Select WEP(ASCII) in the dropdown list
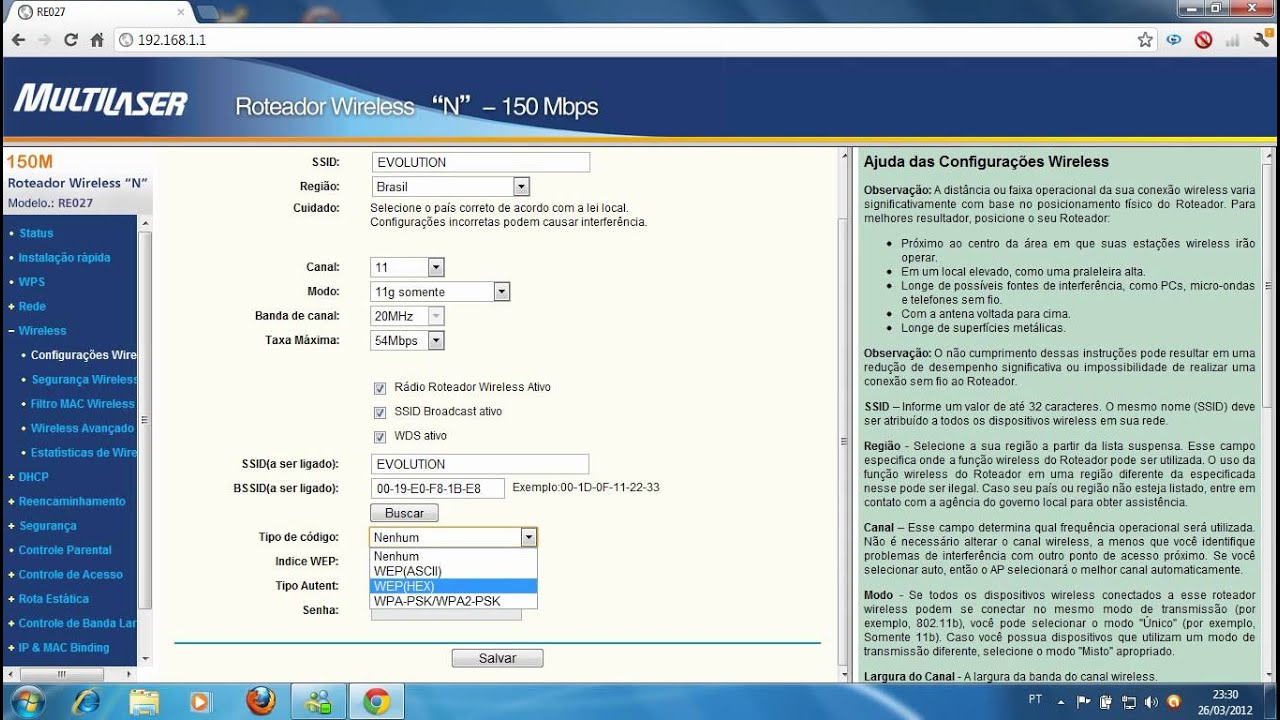 (453, 571)
